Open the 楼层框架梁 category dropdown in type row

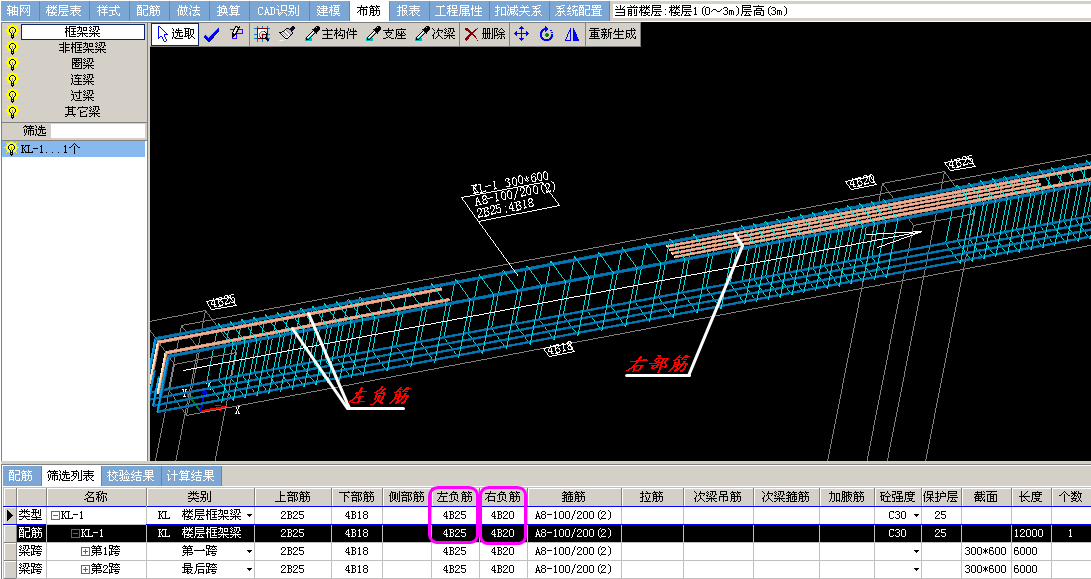[249, 515]
